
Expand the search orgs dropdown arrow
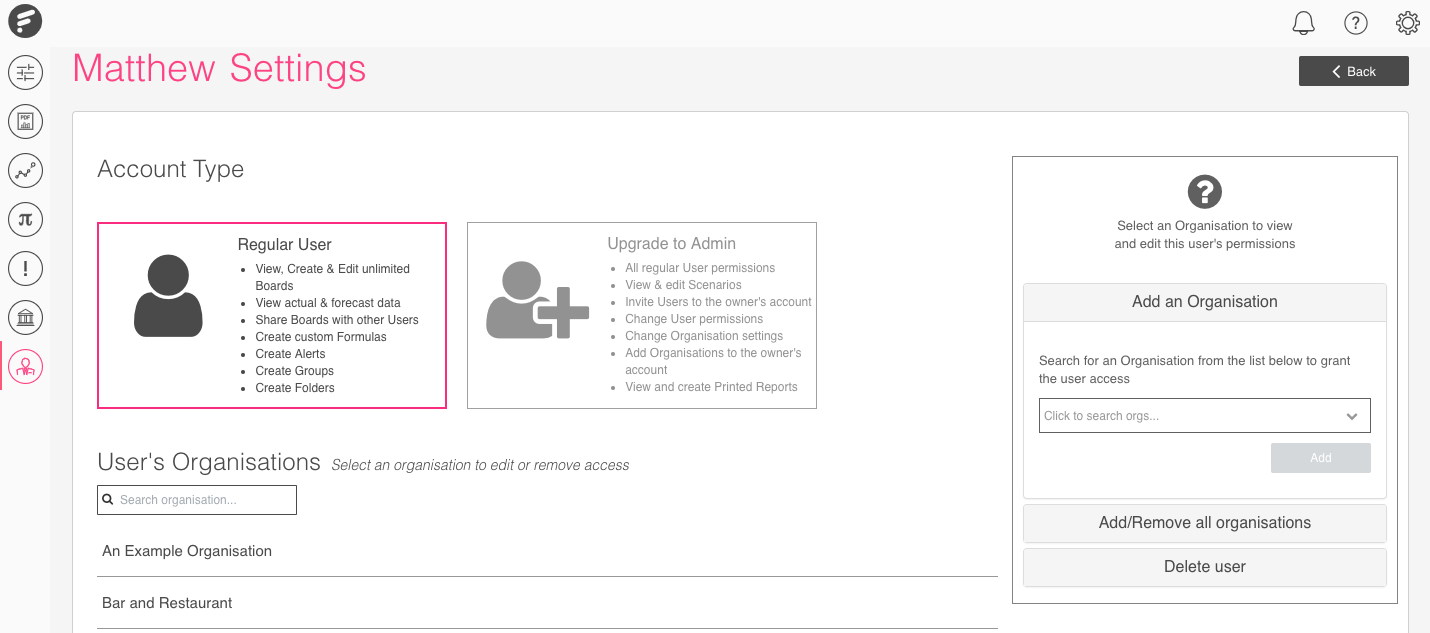[1352, 416]
